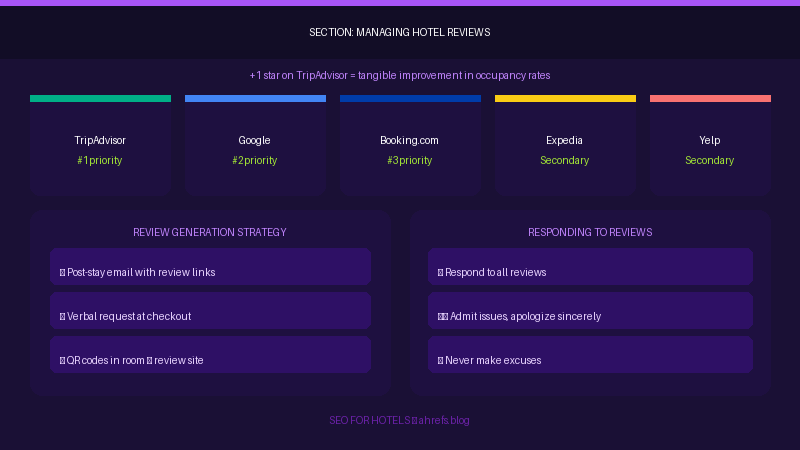Select 'Respond to all reviews' item
Screen dimensions: 800x450
[x=590, y=266]
